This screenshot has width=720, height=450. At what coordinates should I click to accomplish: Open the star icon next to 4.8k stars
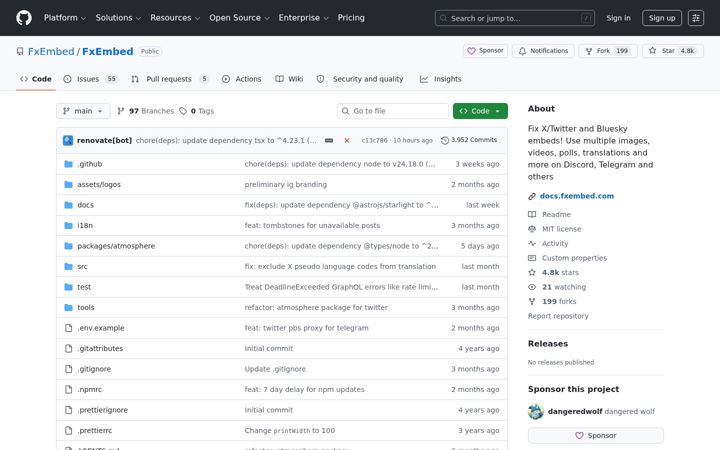pos(532,272)
